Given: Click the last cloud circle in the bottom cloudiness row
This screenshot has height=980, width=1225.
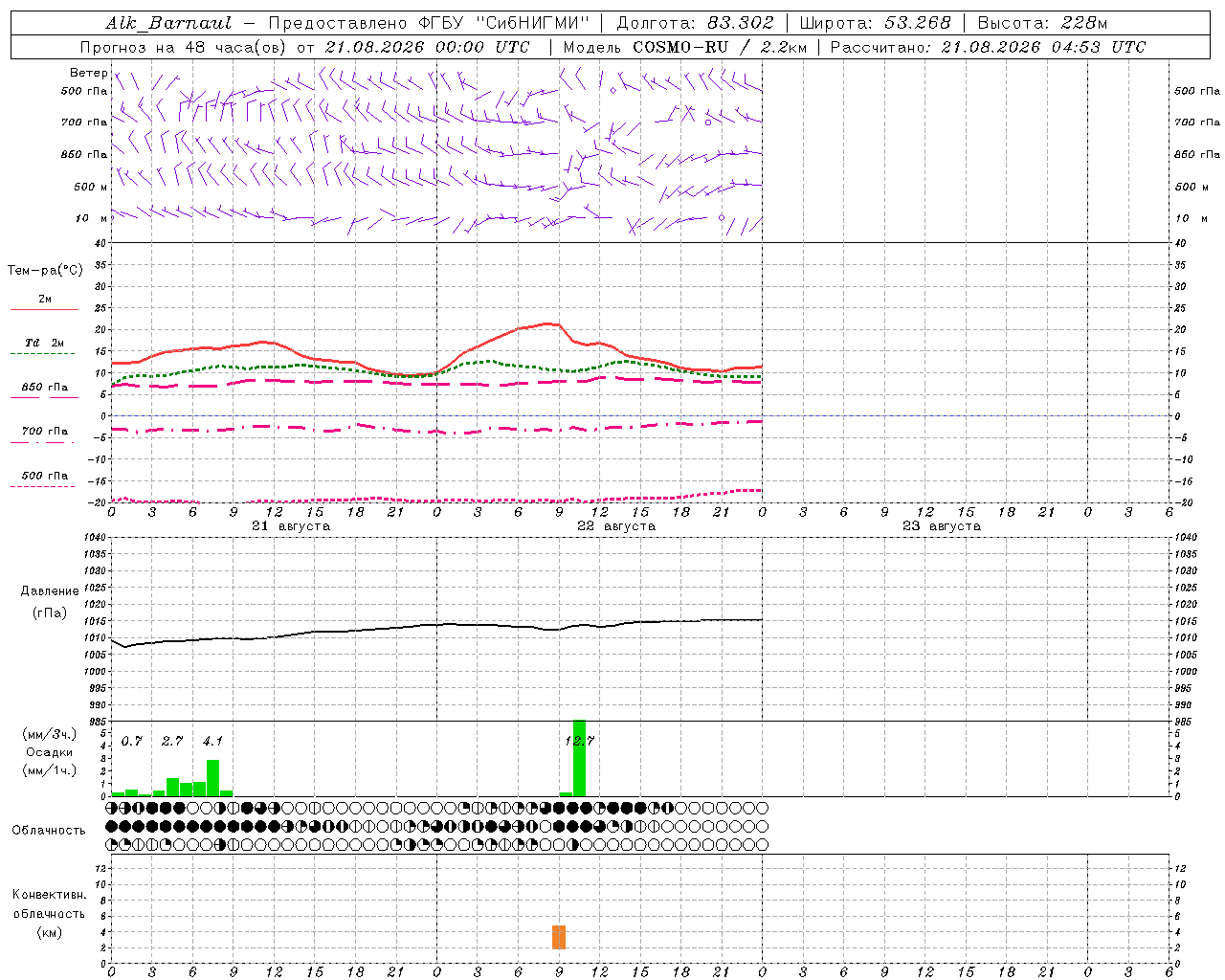Looking at the screenshot, I should coord(762,845).
